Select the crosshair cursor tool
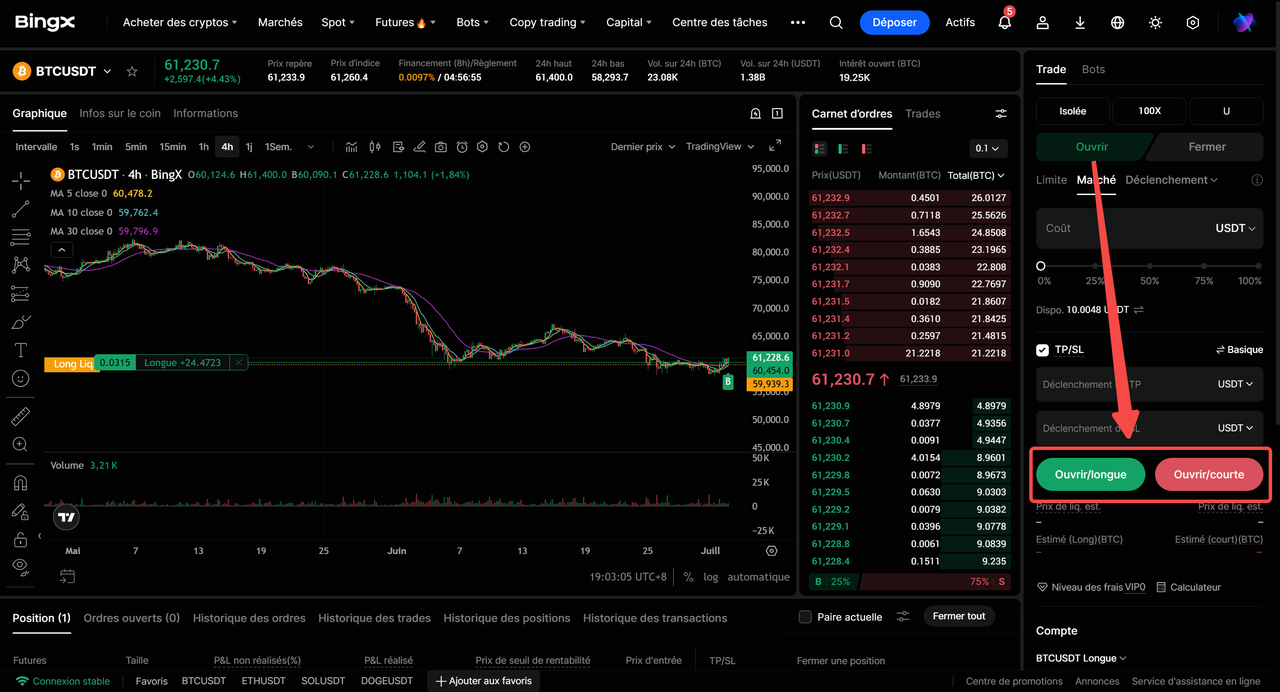This screenshot has height=692, width=1280. [20, 181]
